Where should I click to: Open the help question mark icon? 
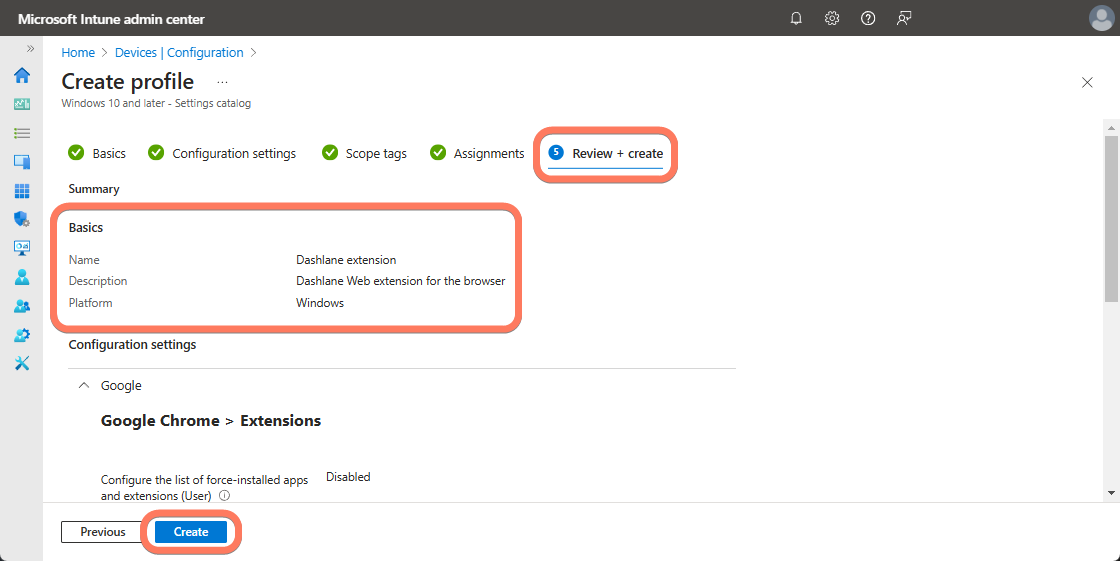coord(868,18)
